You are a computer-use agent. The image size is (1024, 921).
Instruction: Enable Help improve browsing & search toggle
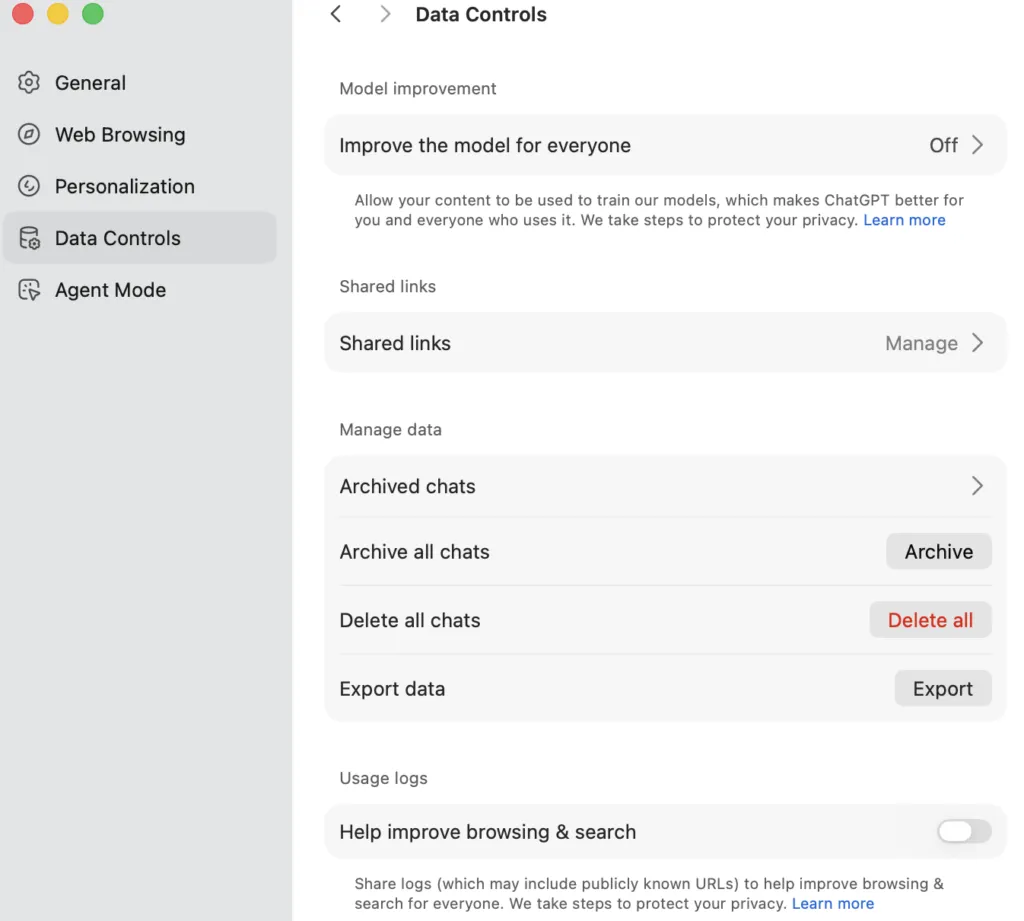click(963, 831)
